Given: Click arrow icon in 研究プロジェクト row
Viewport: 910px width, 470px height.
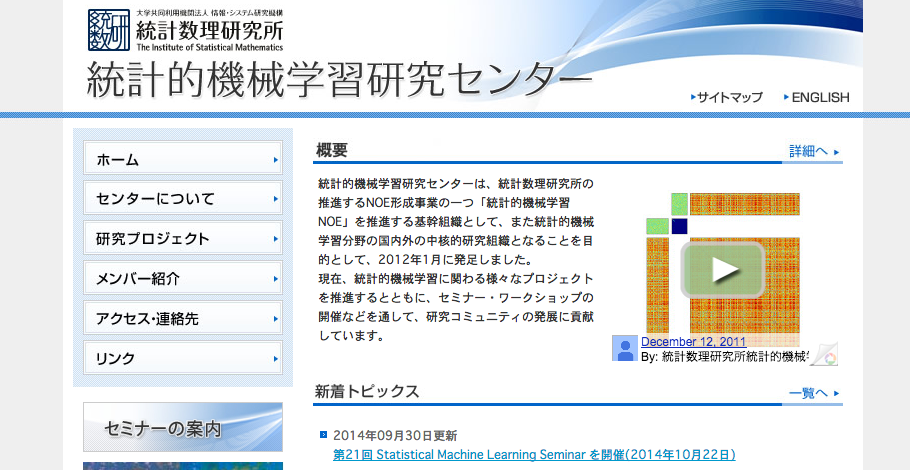Looking at the screenshot, I should pos(276,239).
